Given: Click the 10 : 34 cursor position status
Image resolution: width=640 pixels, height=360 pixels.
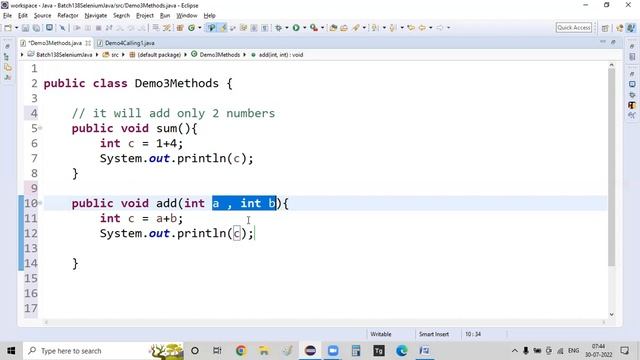Looking at the screenshot, I should pos(473,334).
